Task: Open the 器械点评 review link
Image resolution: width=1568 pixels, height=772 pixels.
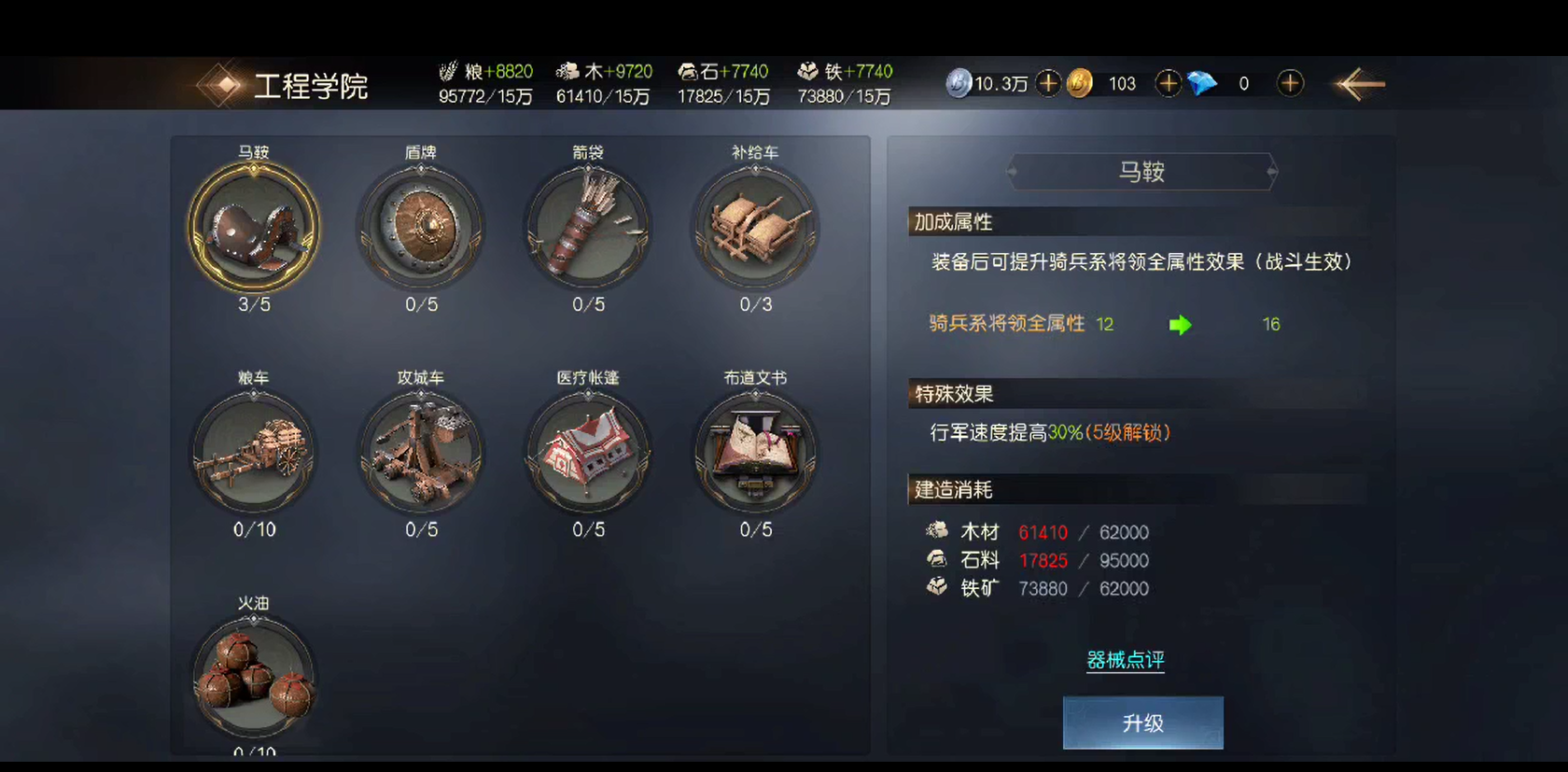Action: (1126, 660)
